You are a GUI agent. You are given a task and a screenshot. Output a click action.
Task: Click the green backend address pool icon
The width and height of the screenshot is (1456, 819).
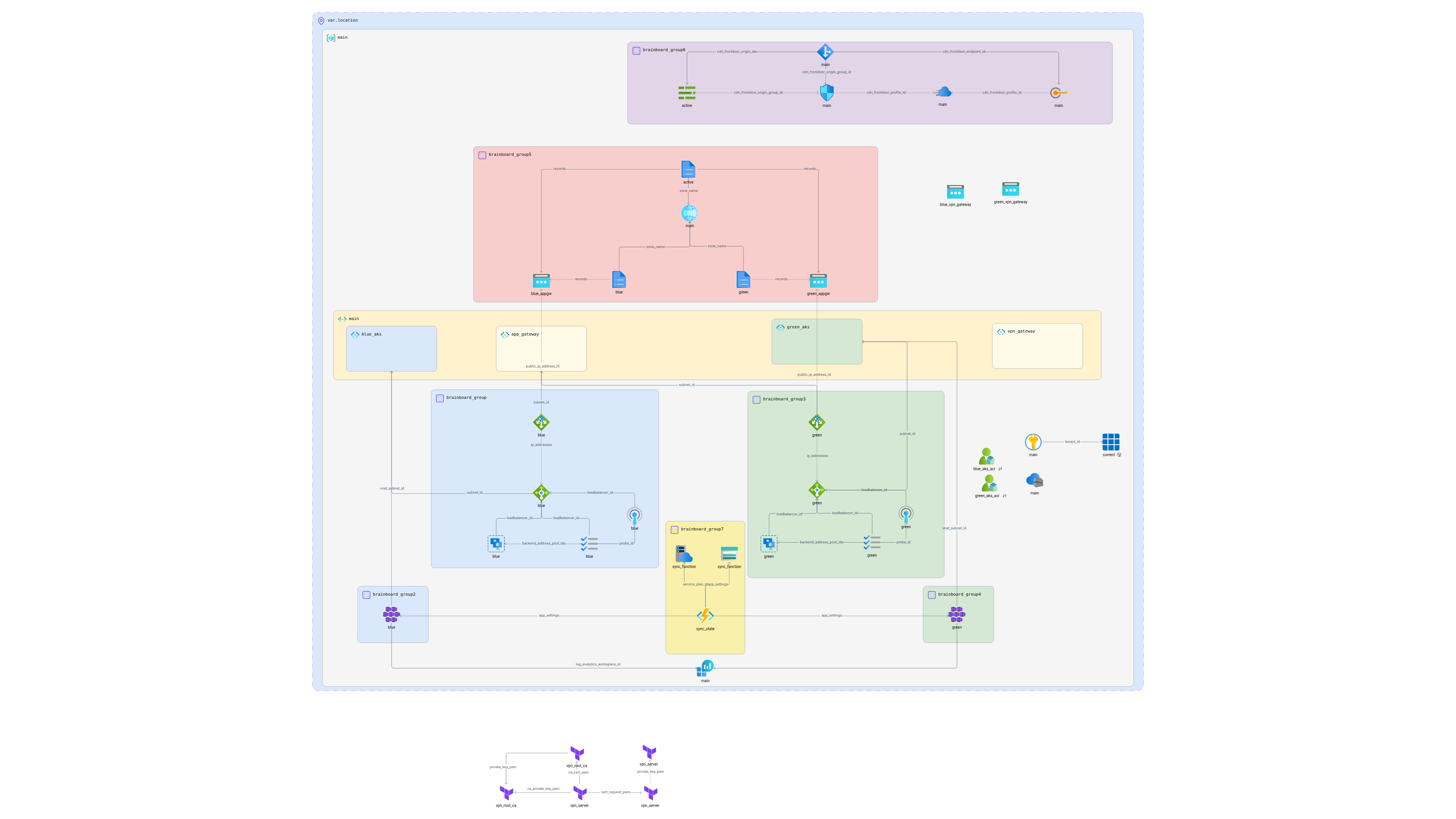tap(769, 544)
